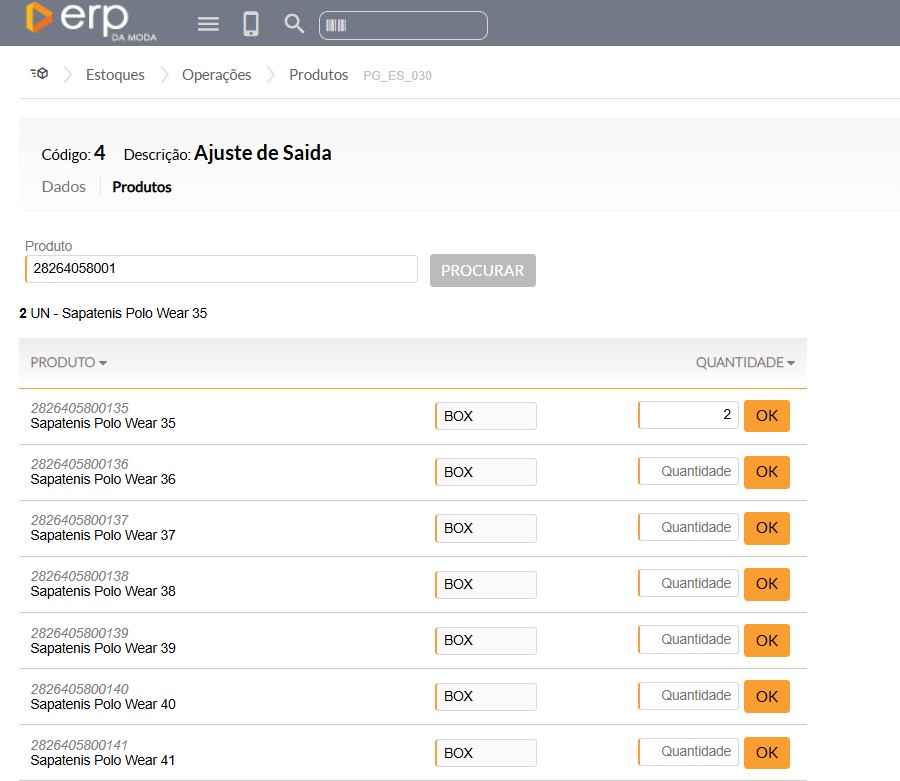900x781 pixels.
Task: Click the mobile phone icon
Action: [251, 24]
